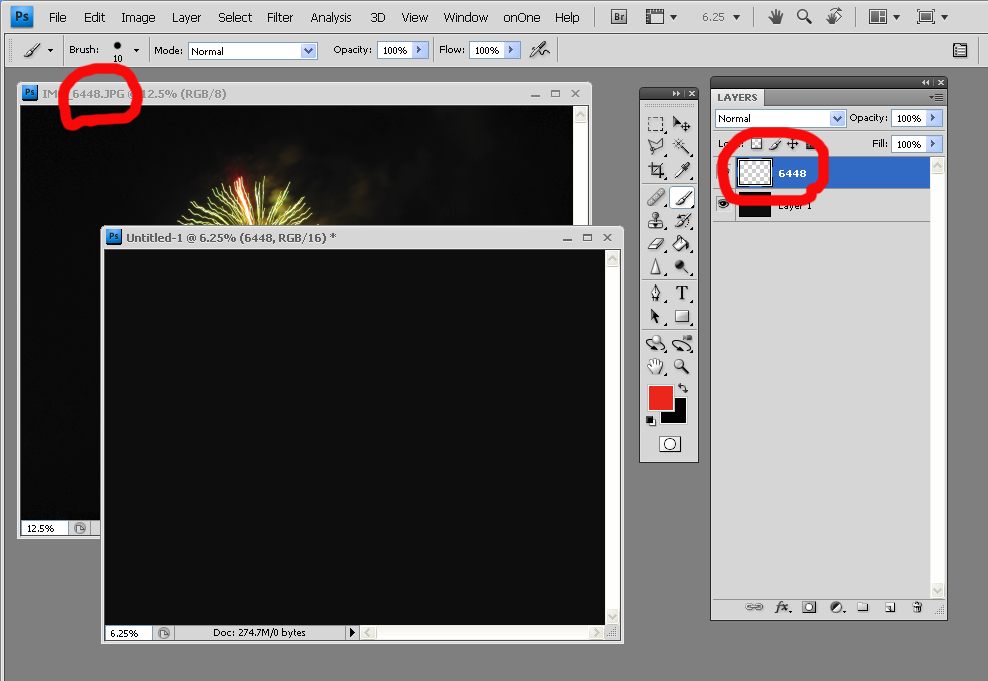Screen dimensions: 988x681
Task: Open the Filter menu
Action: [x=280, y=17]
